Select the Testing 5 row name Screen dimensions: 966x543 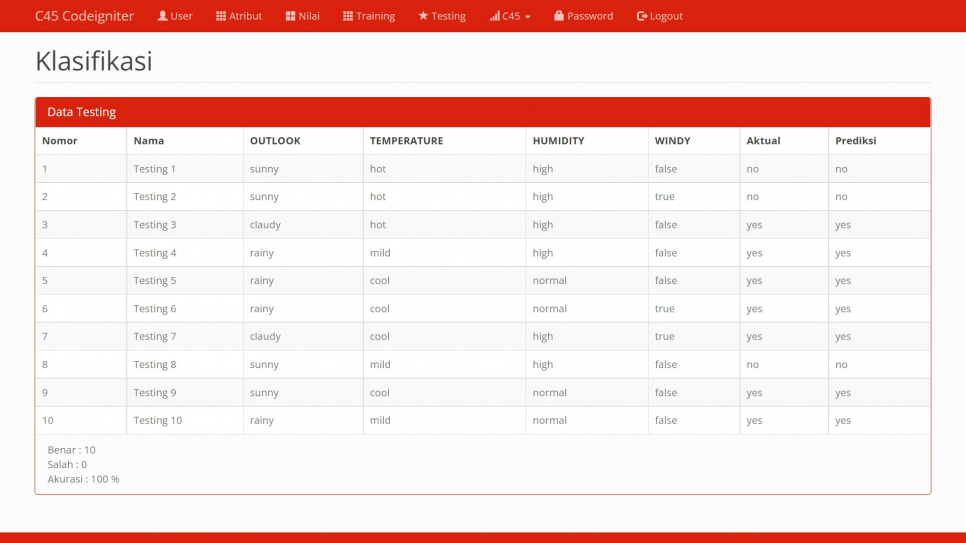coord(155,281)
